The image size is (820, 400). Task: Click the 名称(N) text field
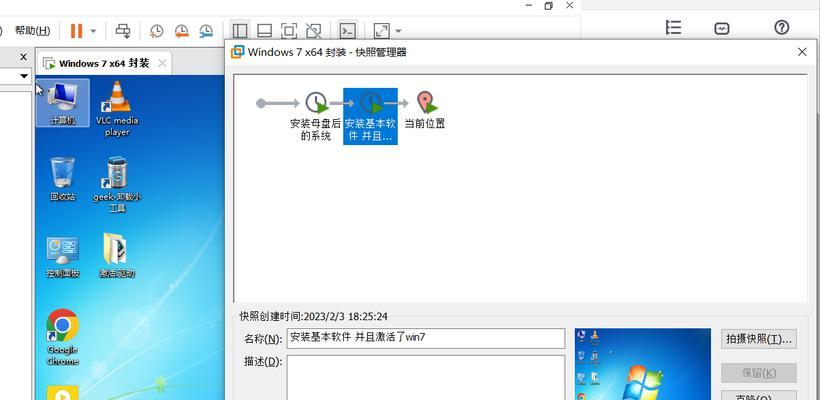(x=426, y=338)
